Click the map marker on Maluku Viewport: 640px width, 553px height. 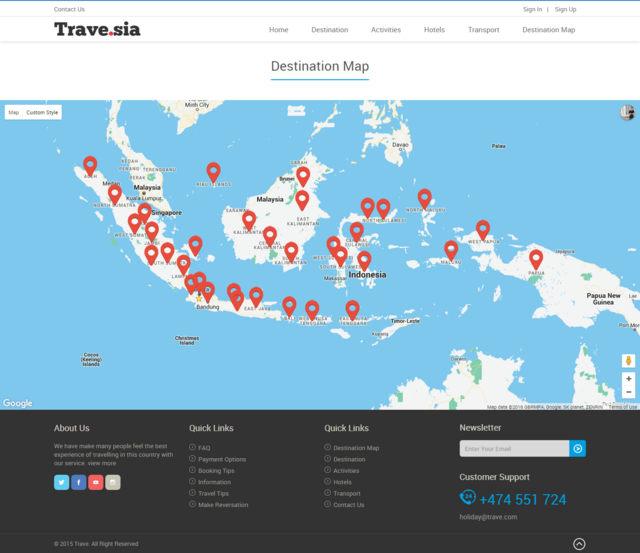[451, 251]
